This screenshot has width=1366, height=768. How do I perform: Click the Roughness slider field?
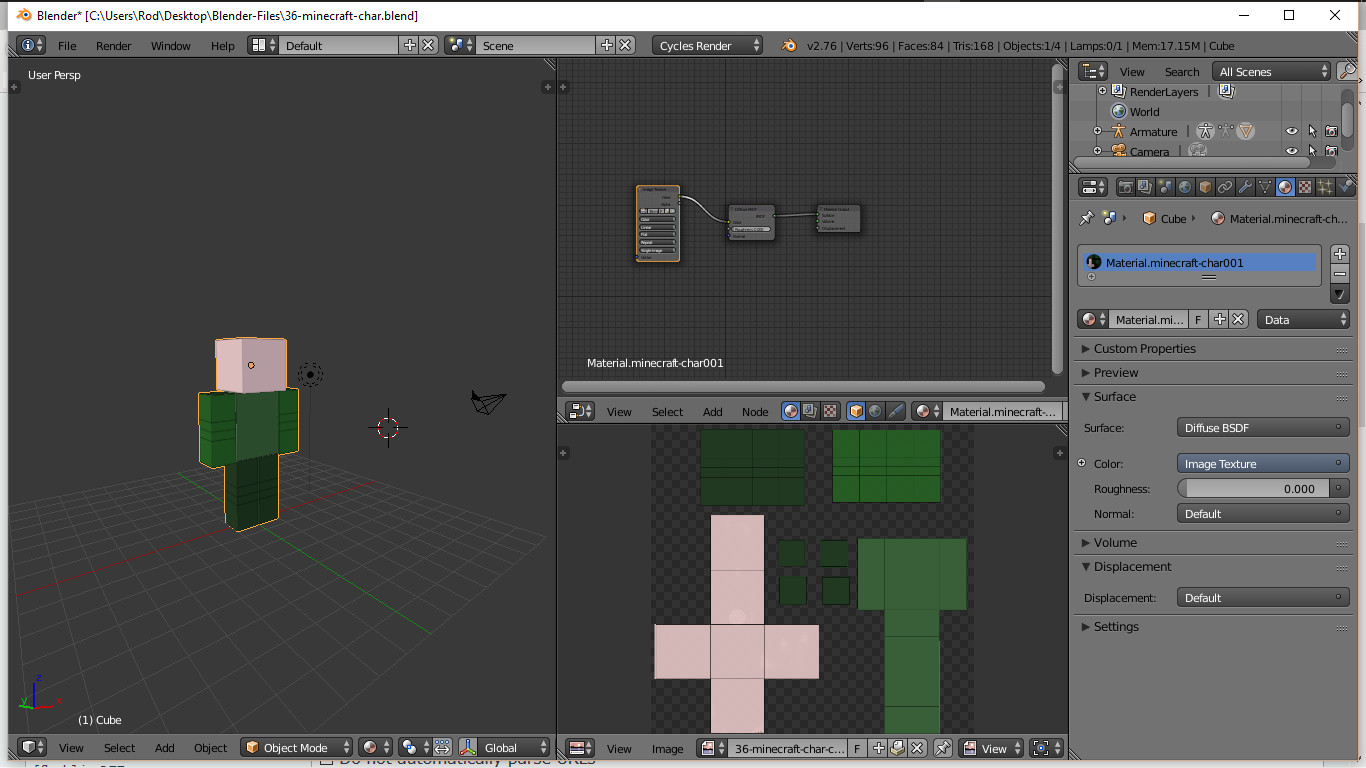click(1253, 489)
